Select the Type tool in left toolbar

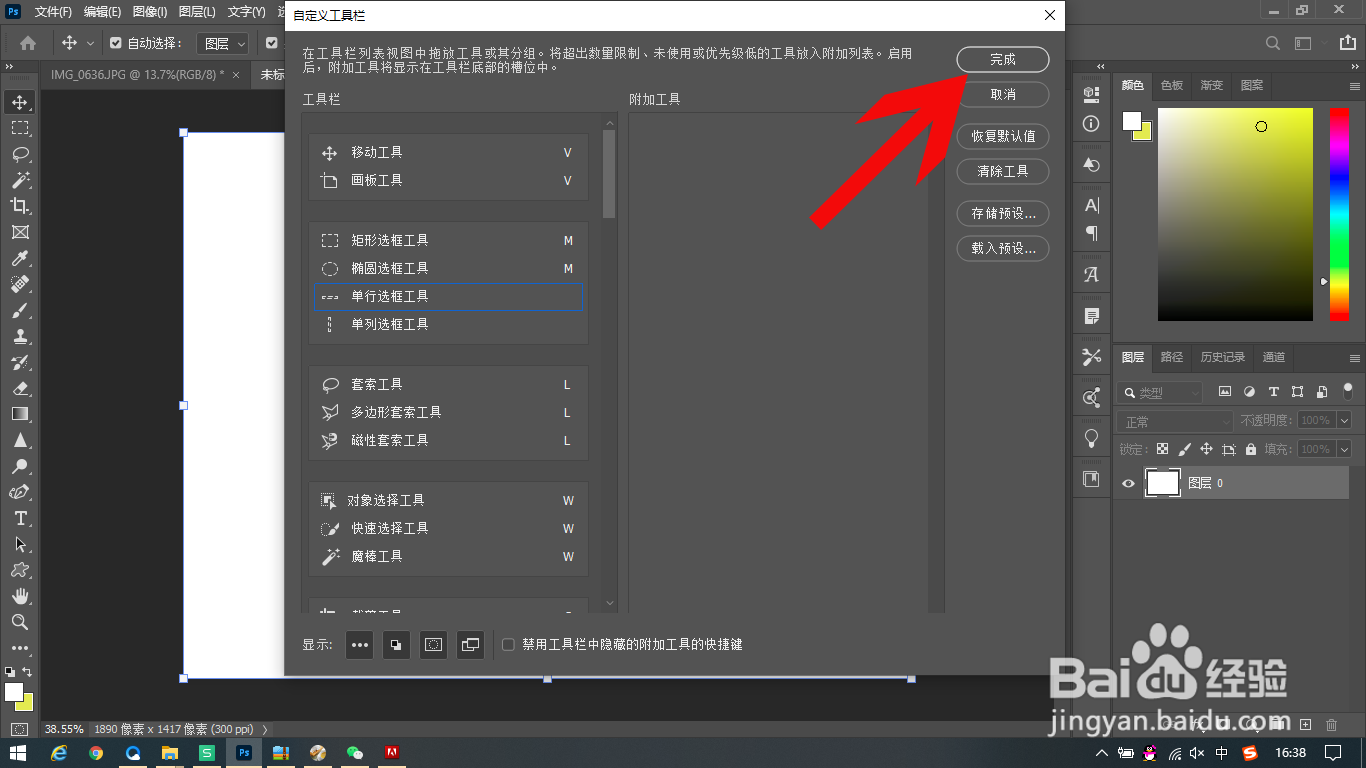point(19,518)
